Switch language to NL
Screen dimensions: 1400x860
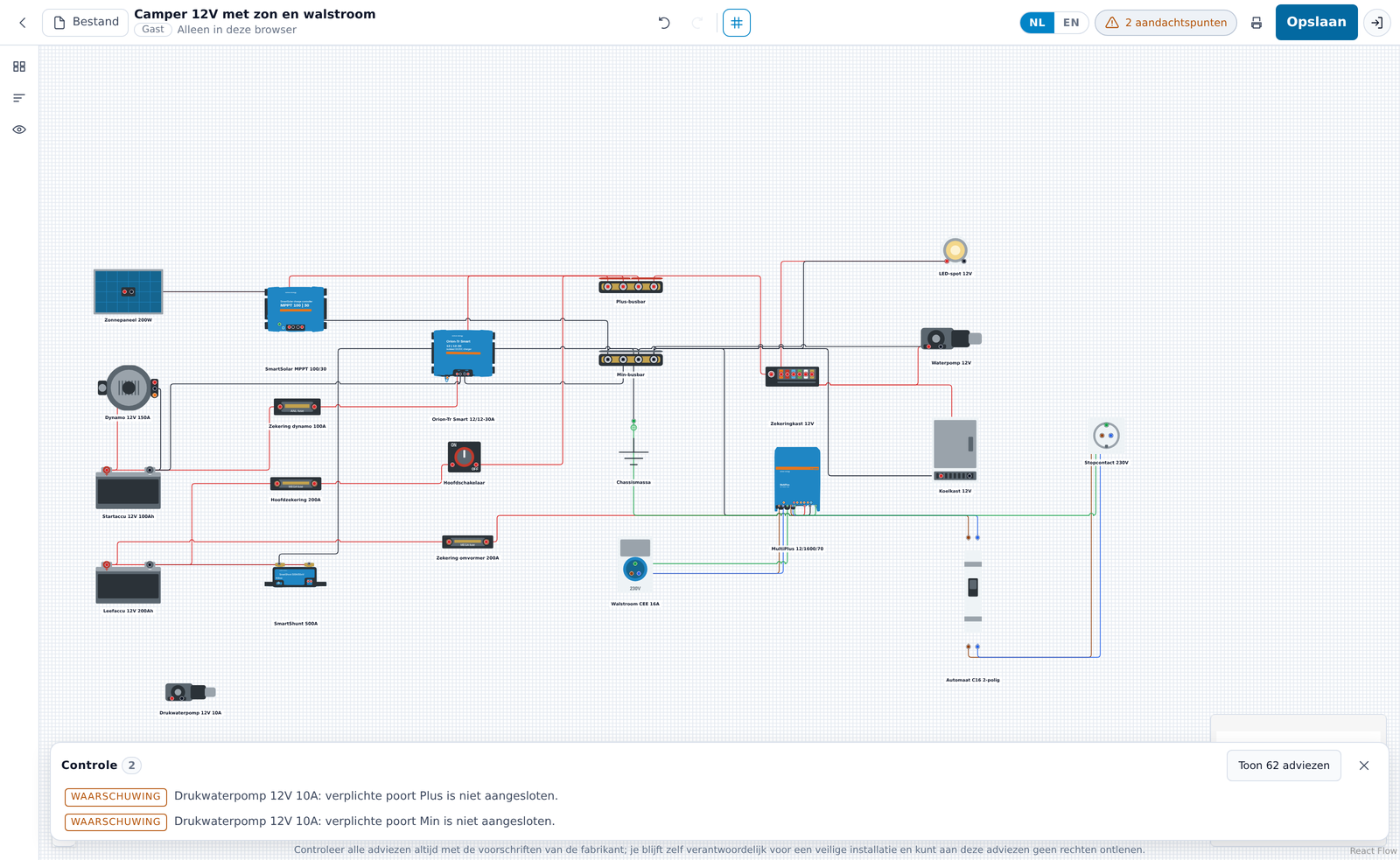[1037, 23]
